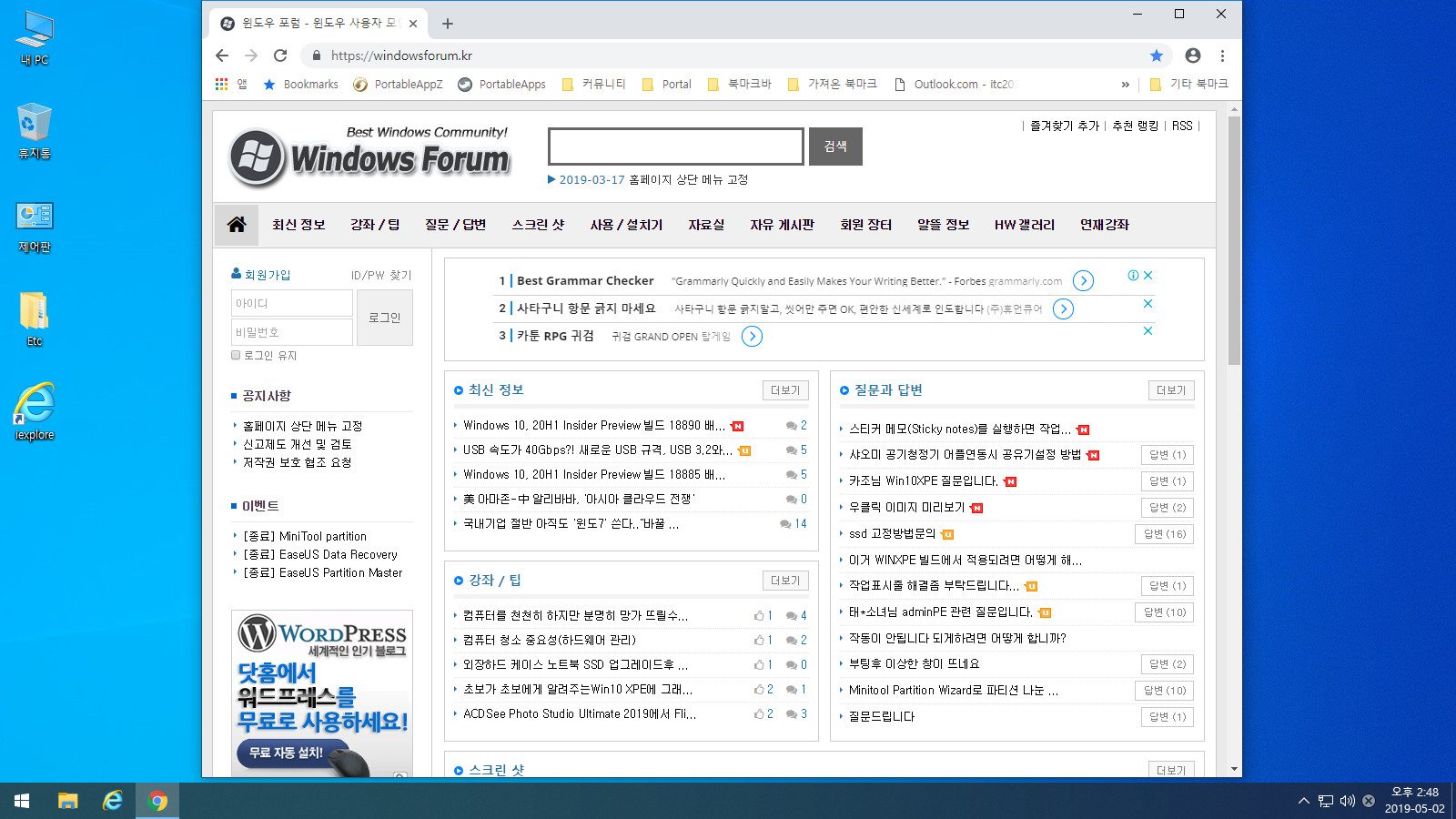Click the scrollbar down arrow
The height and width of the screenshot is (819, 1456).
pos(1234,769)
